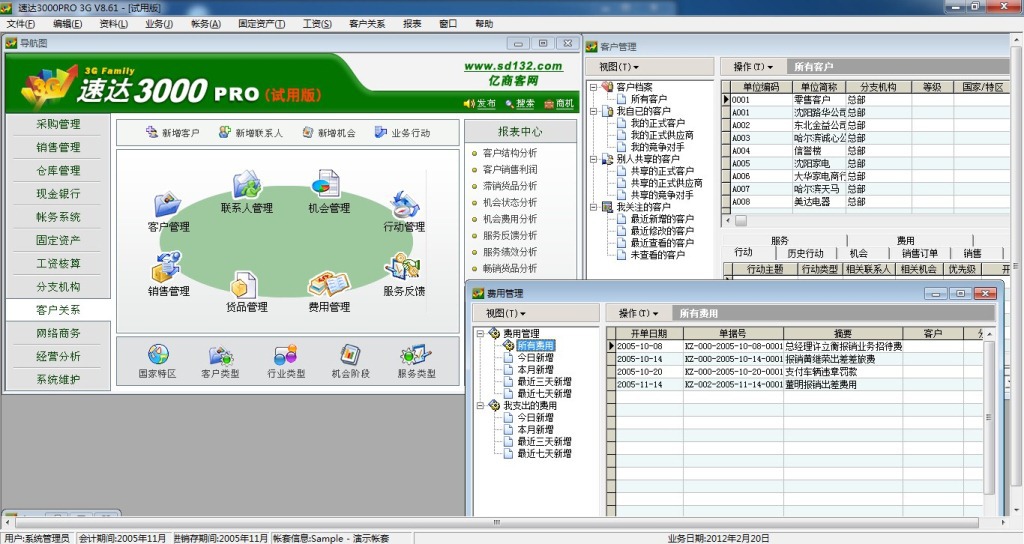1024x544 pixels.
Task: Open the 联系人管理 icon
Action: tap(247, 184)
